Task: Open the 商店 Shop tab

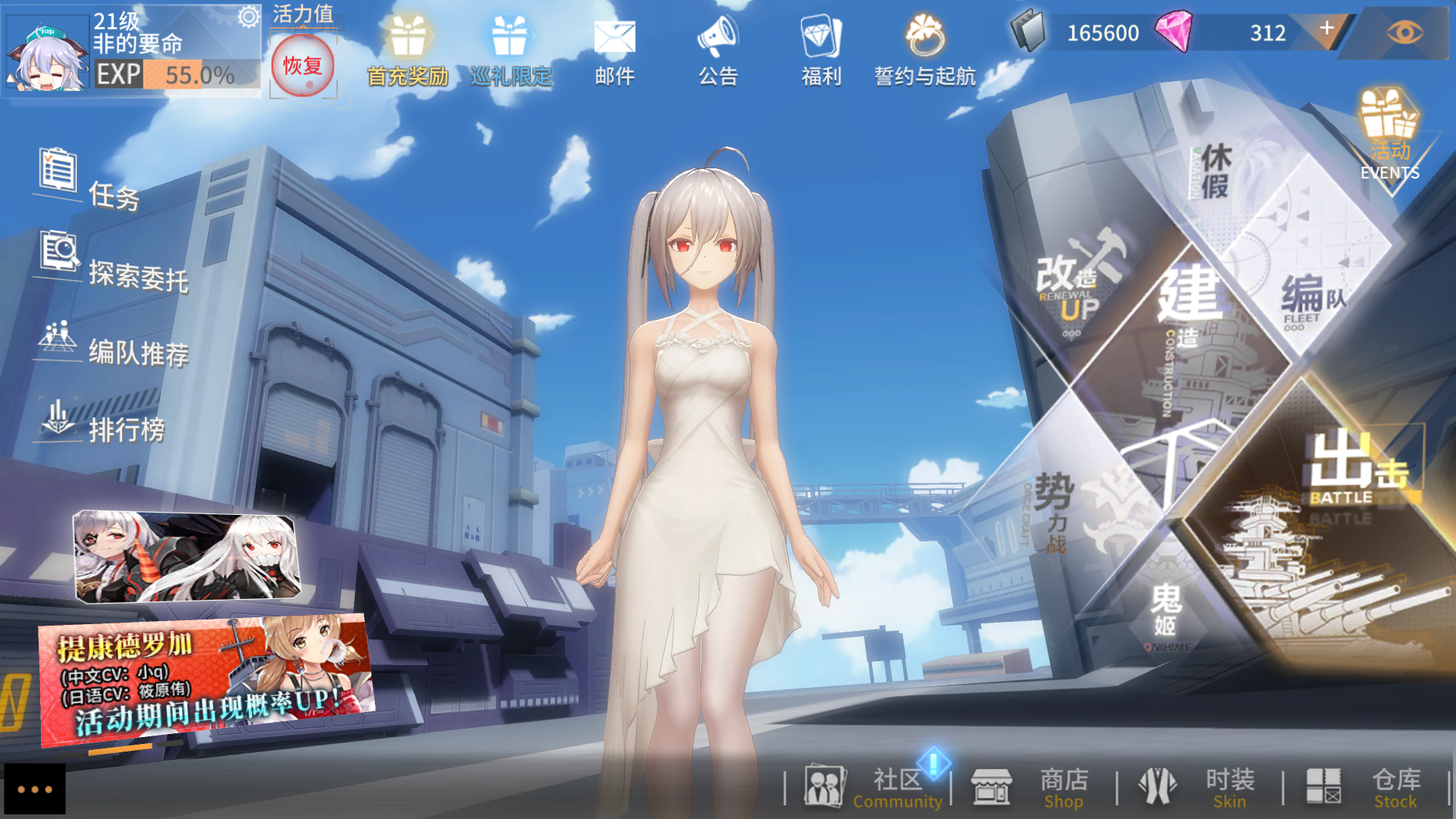Action: pos(1031,787)
